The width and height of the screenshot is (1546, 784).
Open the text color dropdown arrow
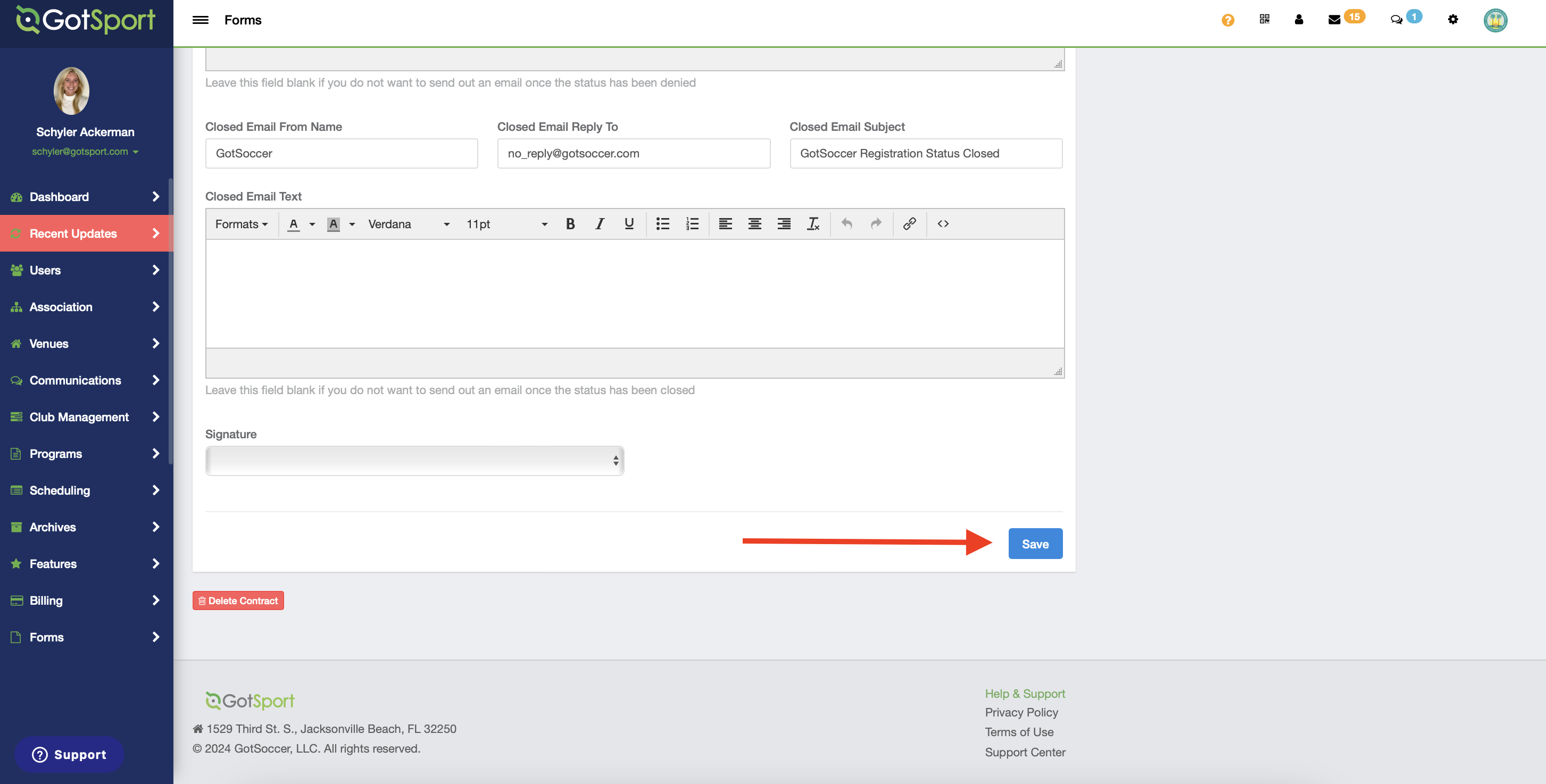(x=312, y=224)
